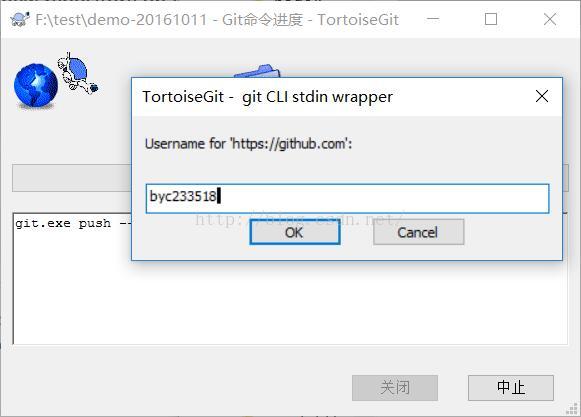This screenshot has height=417, width=581.
Task: Focus the username field containing byc233518
Action: point(347,198)
